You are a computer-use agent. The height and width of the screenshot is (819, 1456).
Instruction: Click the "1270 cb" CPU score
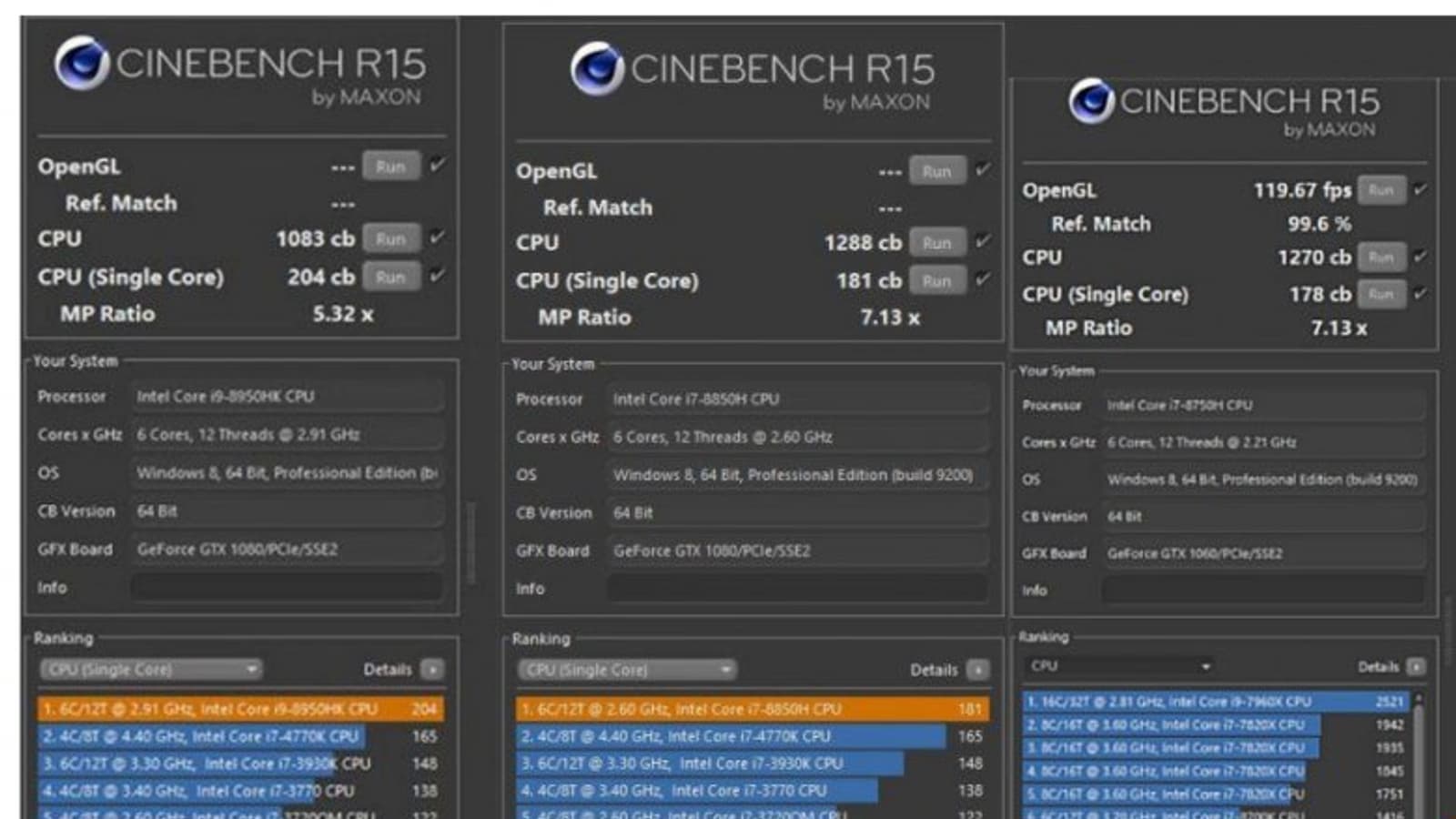1314,258
